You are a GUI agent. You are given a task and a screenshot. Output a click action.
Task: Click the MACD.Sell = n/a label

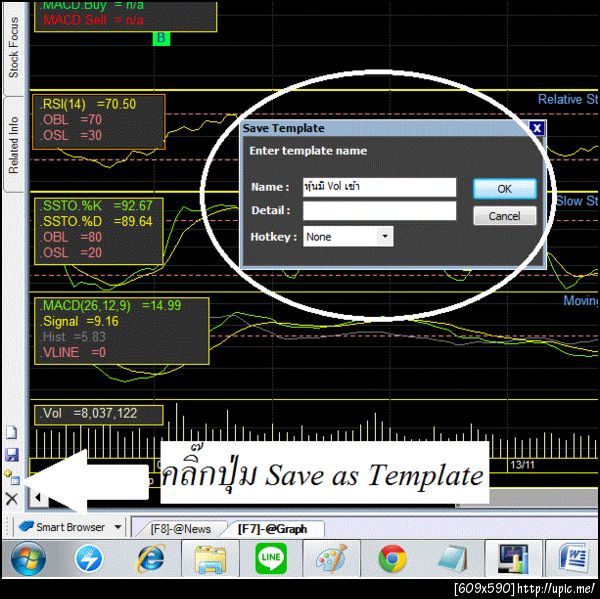[93, 20]
